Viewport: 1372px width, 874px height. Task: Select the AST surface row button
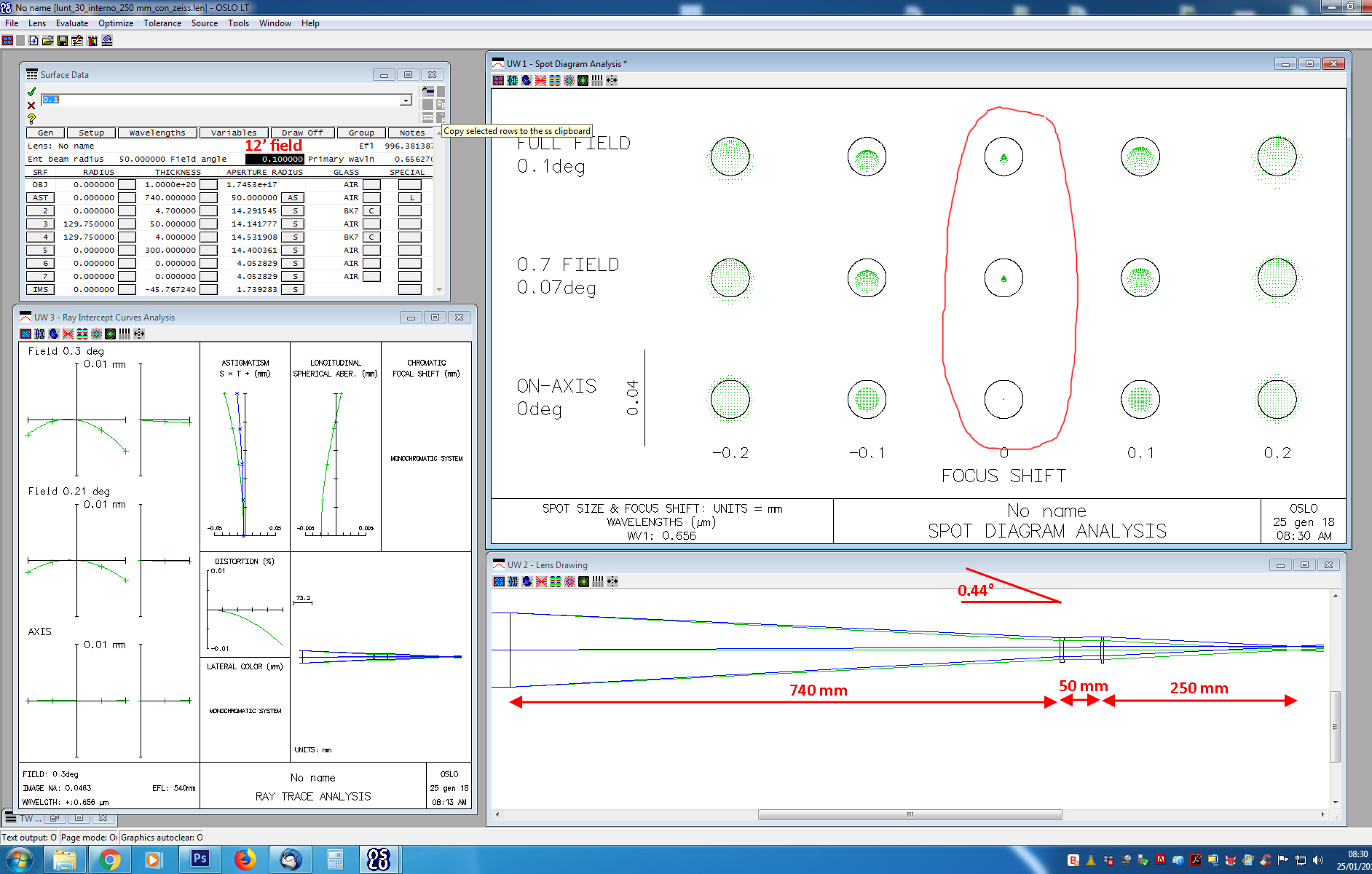40,197
